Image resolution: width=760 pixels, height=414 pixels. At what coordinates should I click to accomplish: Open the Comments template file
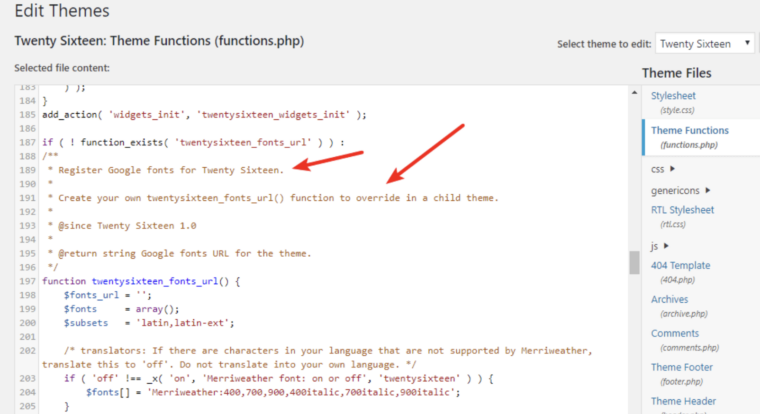[674, 333]
